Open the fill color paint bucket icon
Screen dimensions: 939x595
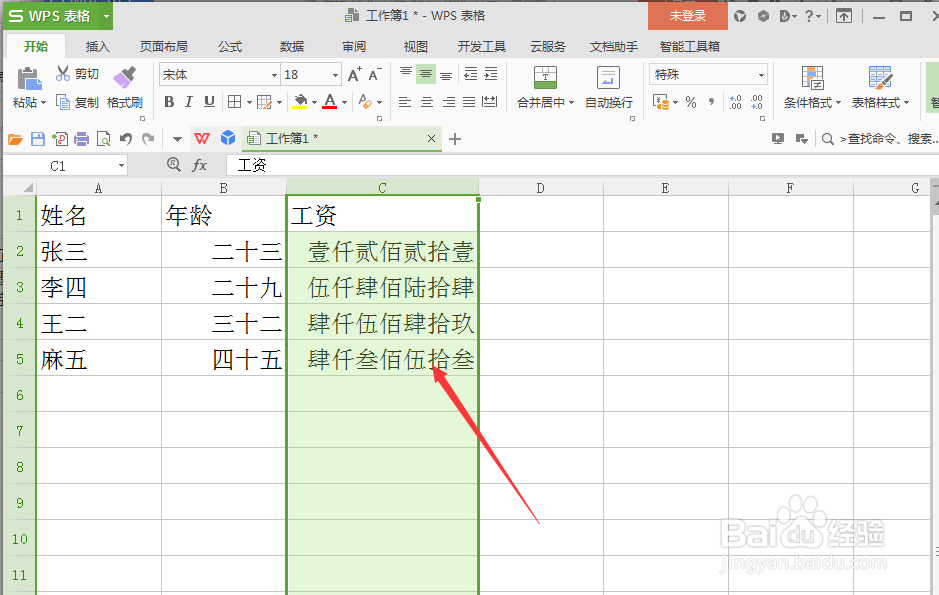click(x=300, y=99)
